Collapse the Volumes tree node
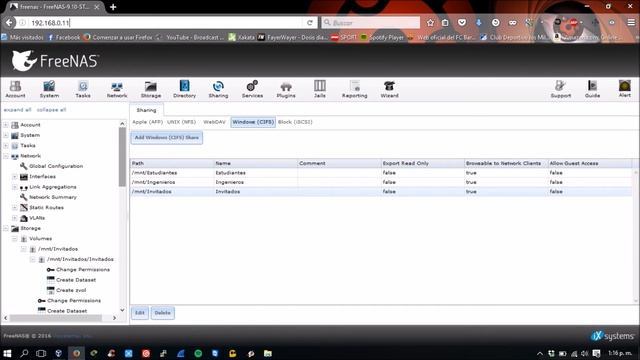 pyautogui.click(x=15, y=239)
